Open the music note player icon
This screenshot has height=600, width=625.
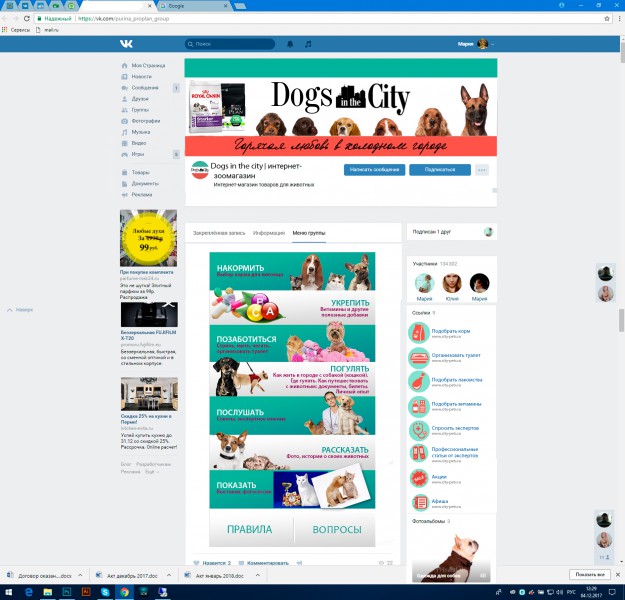[308, 44]
